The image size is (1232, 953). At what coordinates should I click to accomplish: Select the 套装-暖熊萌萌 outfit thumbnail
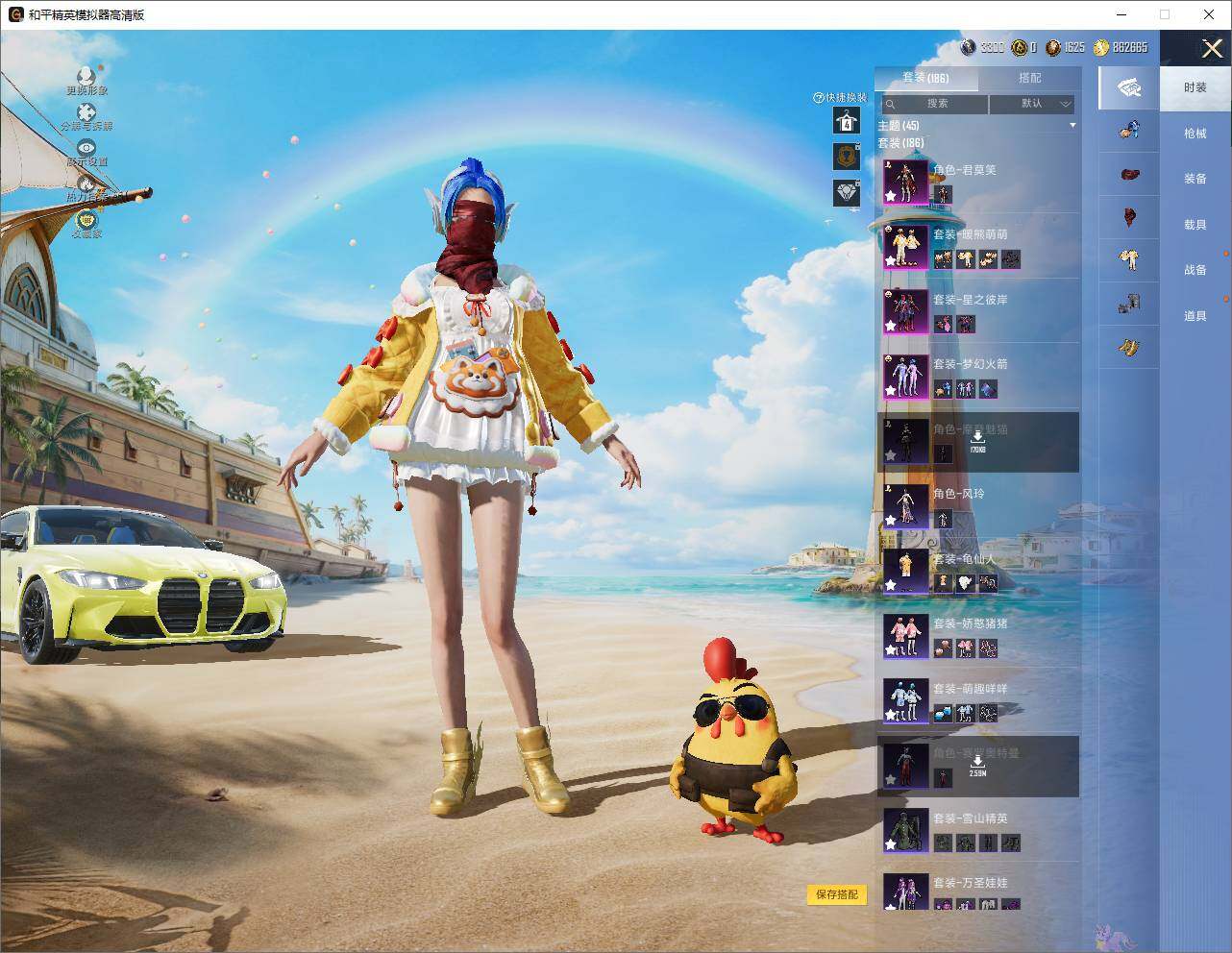[906, 247]
